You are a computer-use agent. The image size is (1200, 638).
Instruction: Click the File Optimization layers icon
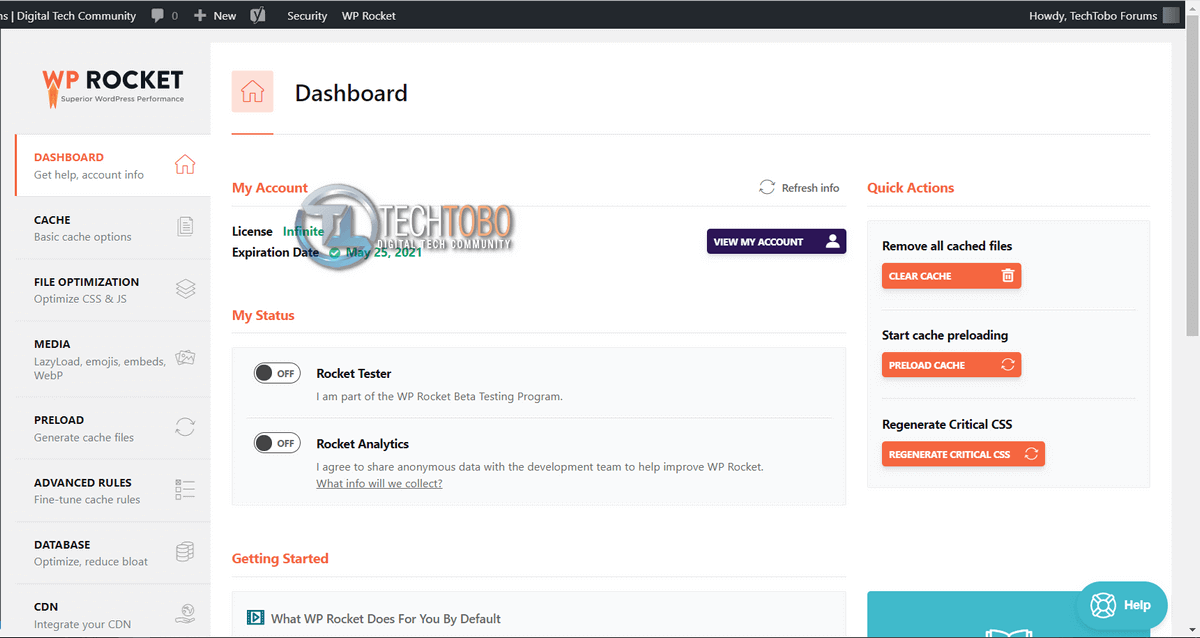[x=185, y=289]
